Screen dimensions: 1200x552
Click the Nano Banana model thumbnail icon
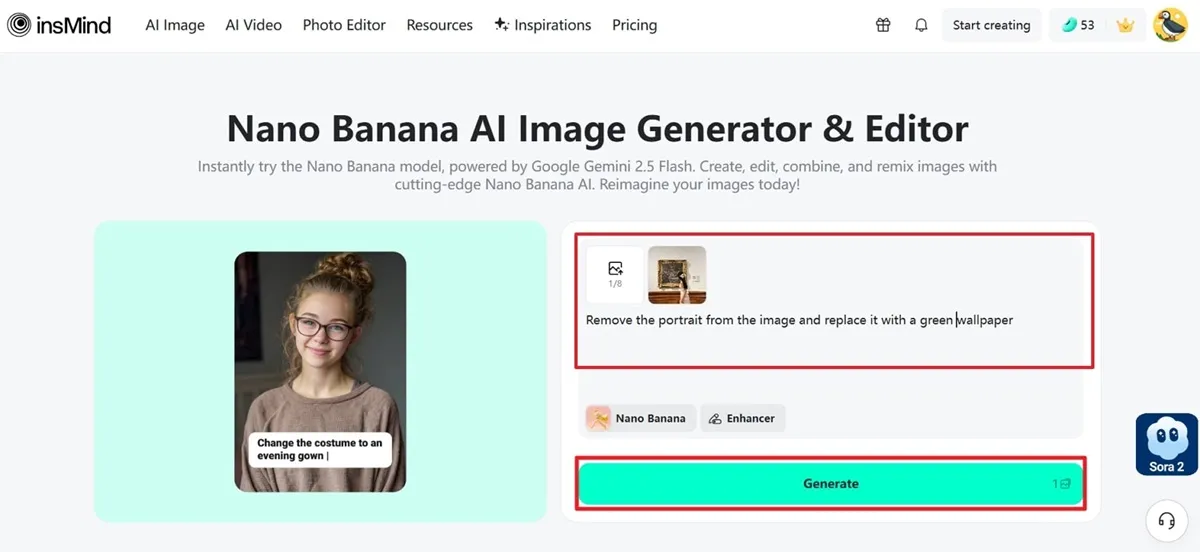click(599, 418)
